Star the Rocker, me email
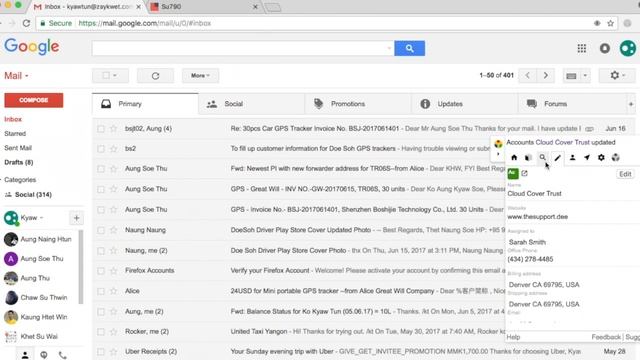The image size is (640, 360). (x=113, y=332)
